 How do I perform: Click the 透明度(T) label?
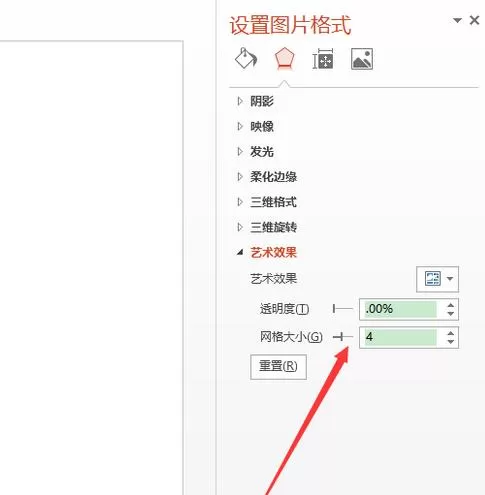[x=284, y=309]
